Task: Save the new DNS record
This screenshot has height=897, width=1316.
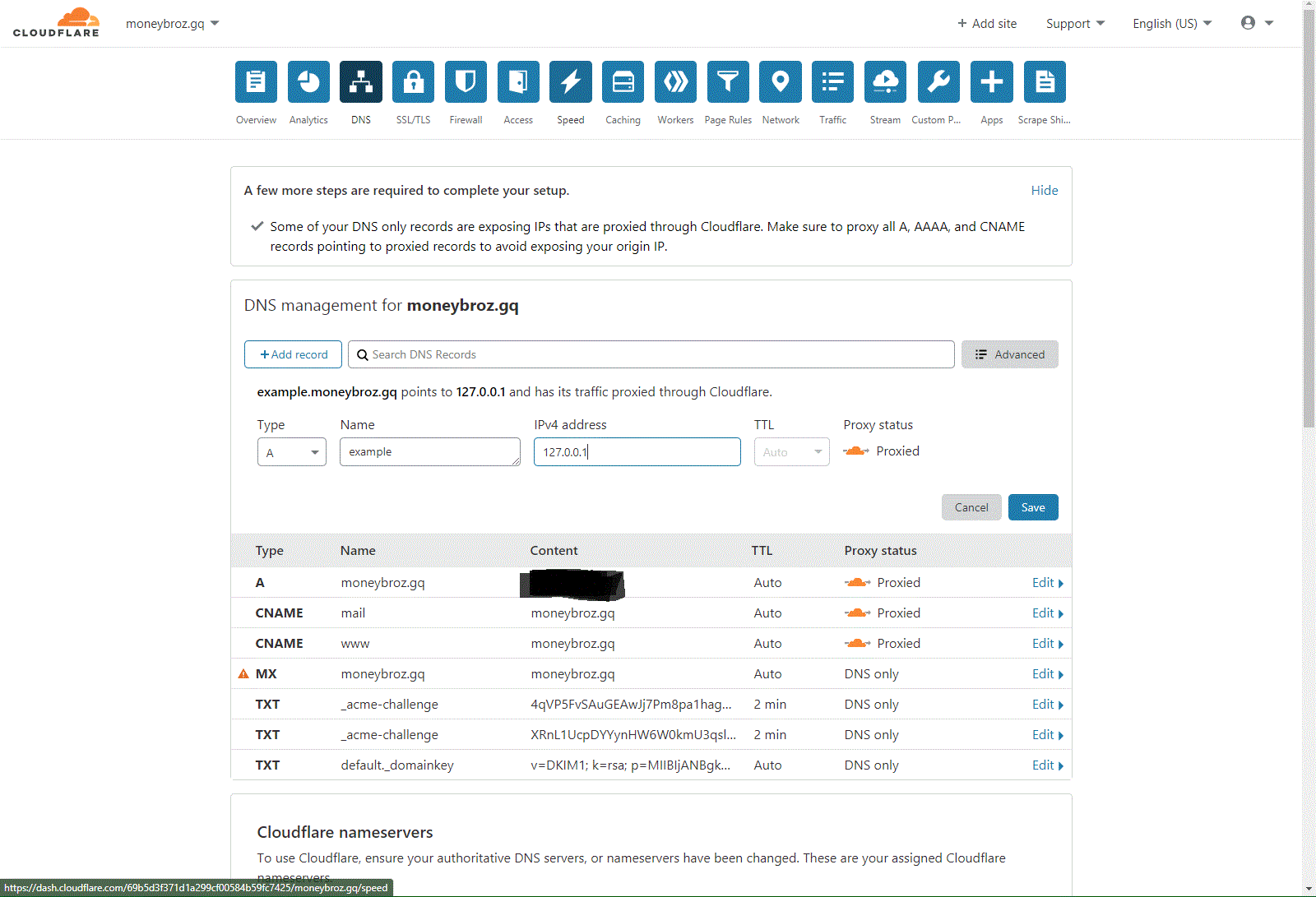Action: pyautogui.click(x=1033, y=507)
